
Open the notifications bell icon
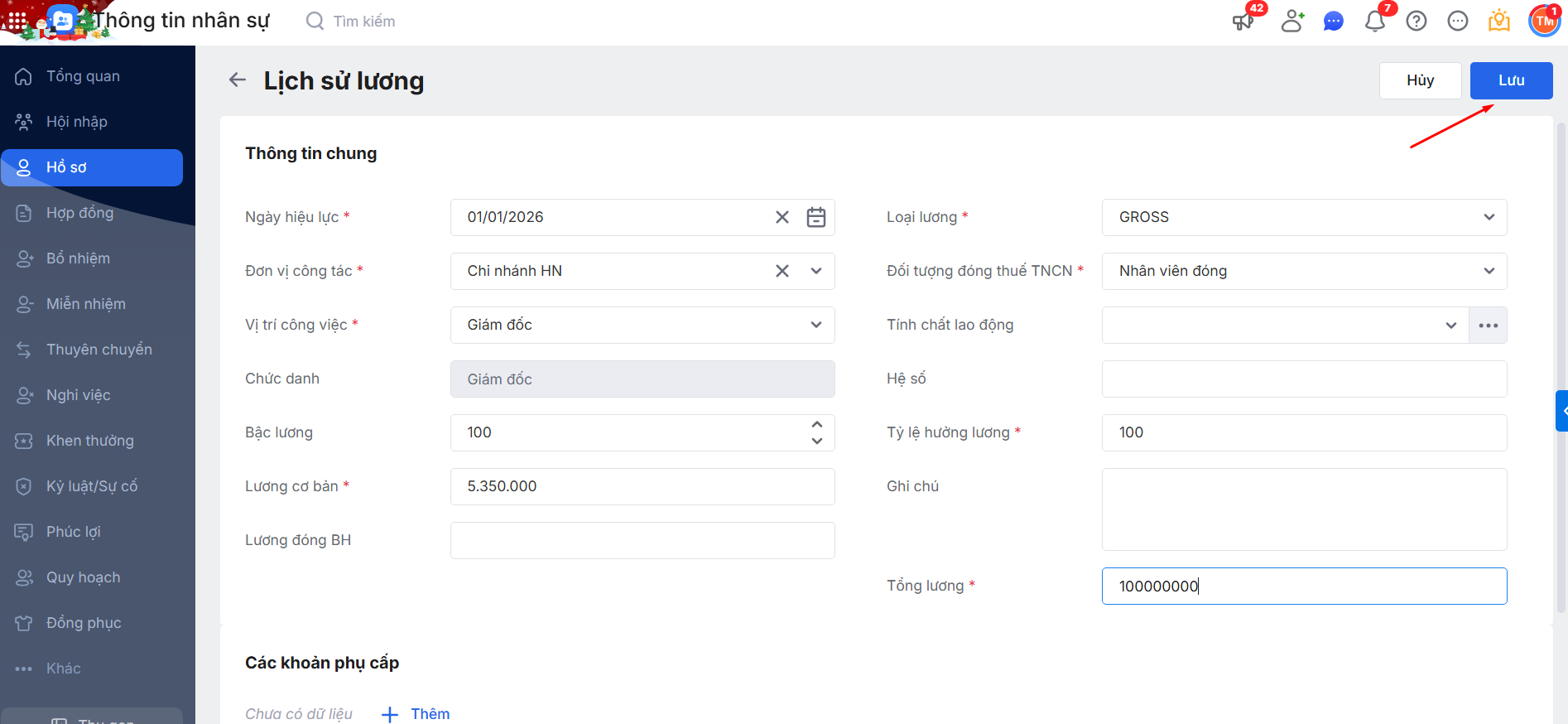pyautogui.click(x=1374, y=21)
